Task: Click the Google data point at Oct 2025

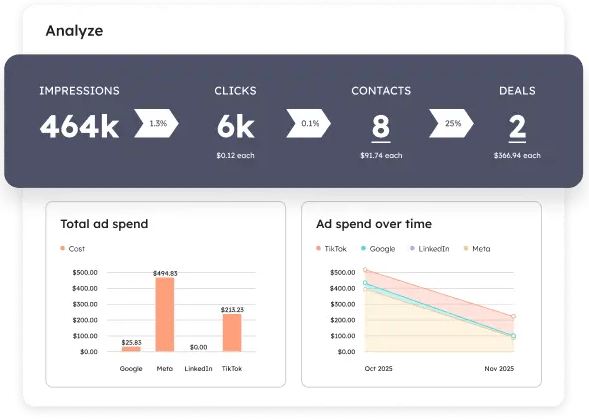Action: pyautogui.click(x=365, y=283)
